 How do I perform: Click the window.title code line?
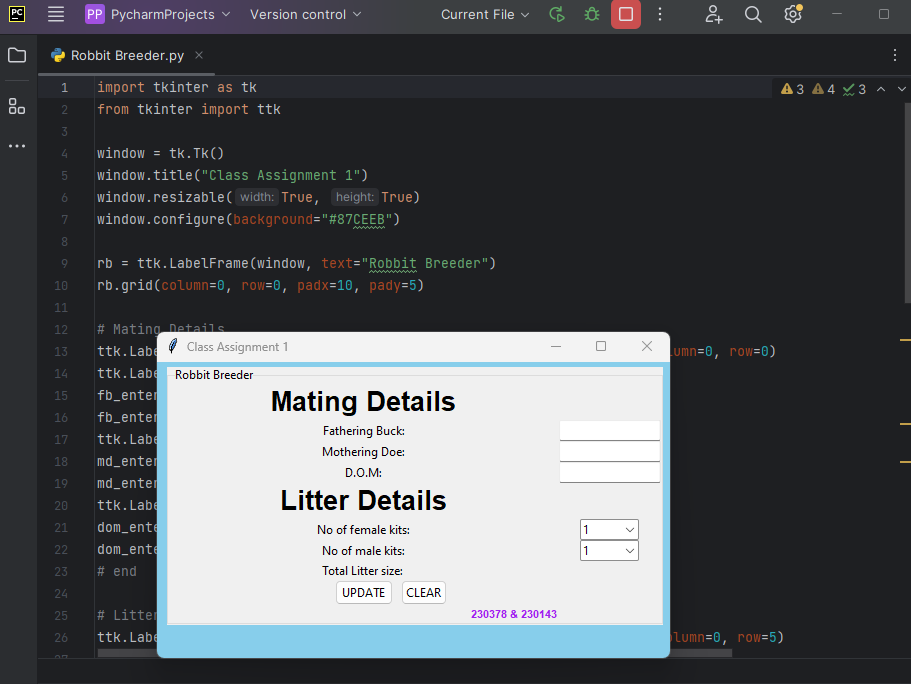232,176
